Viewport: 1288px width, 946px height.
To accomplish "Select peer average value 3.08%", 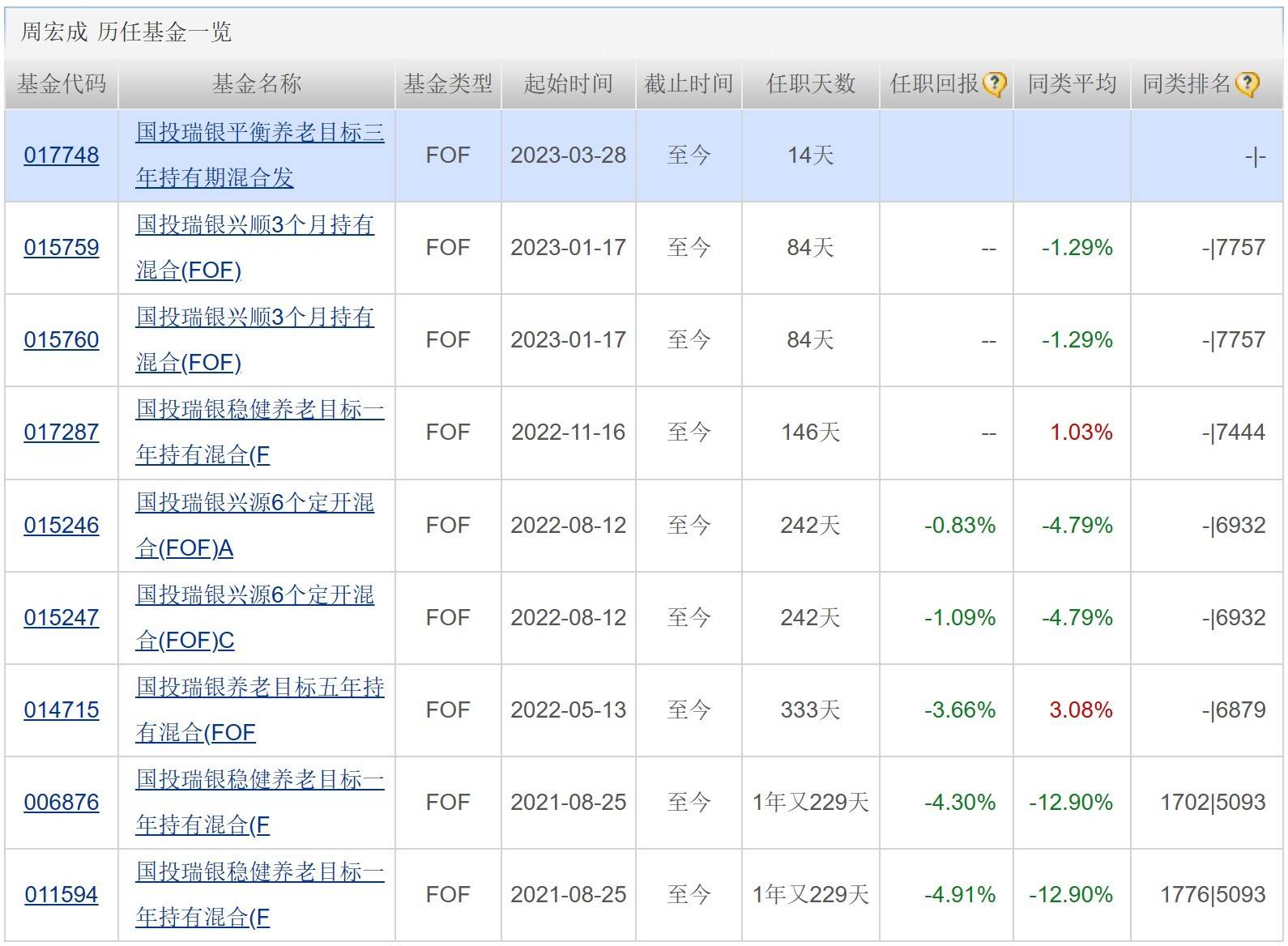I will click(x=1081, y=710).
